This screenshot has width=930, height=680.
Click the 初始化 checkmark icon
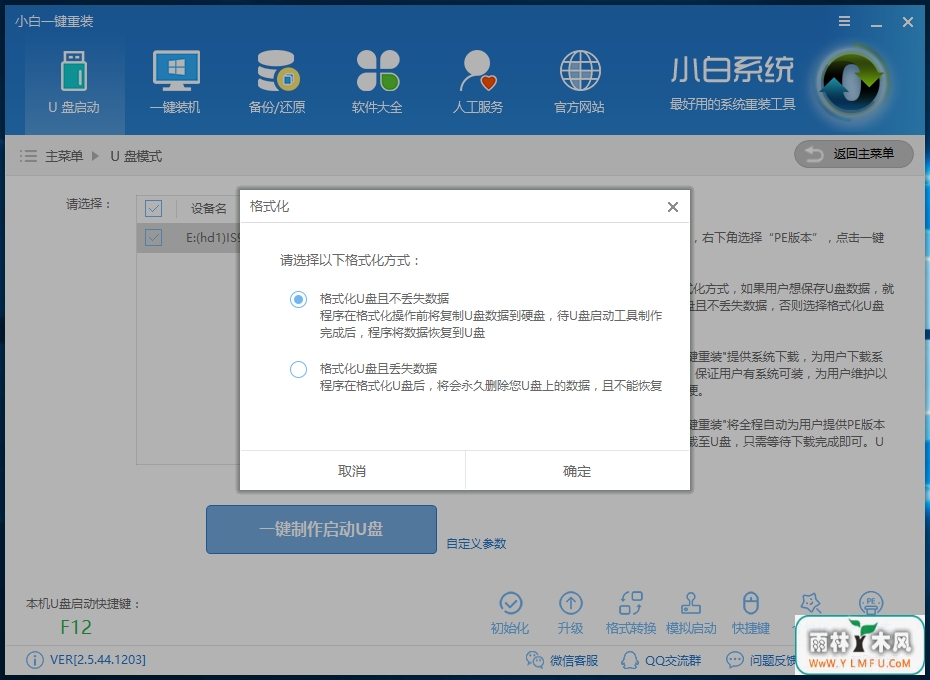(511, 603)
